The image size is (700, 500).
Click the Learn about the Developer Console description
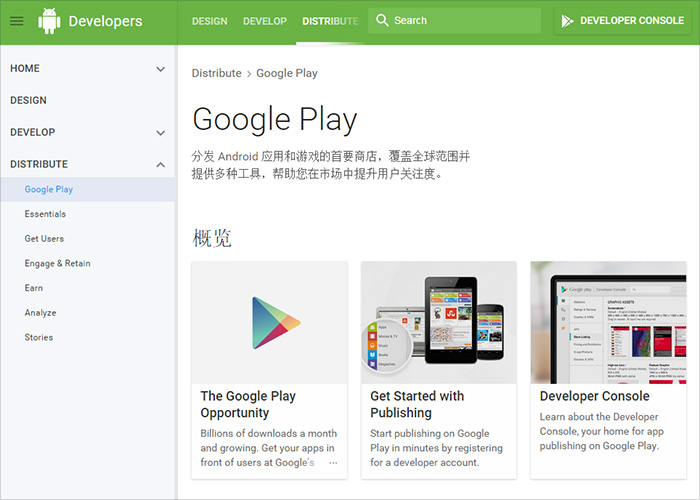[602, 431]
